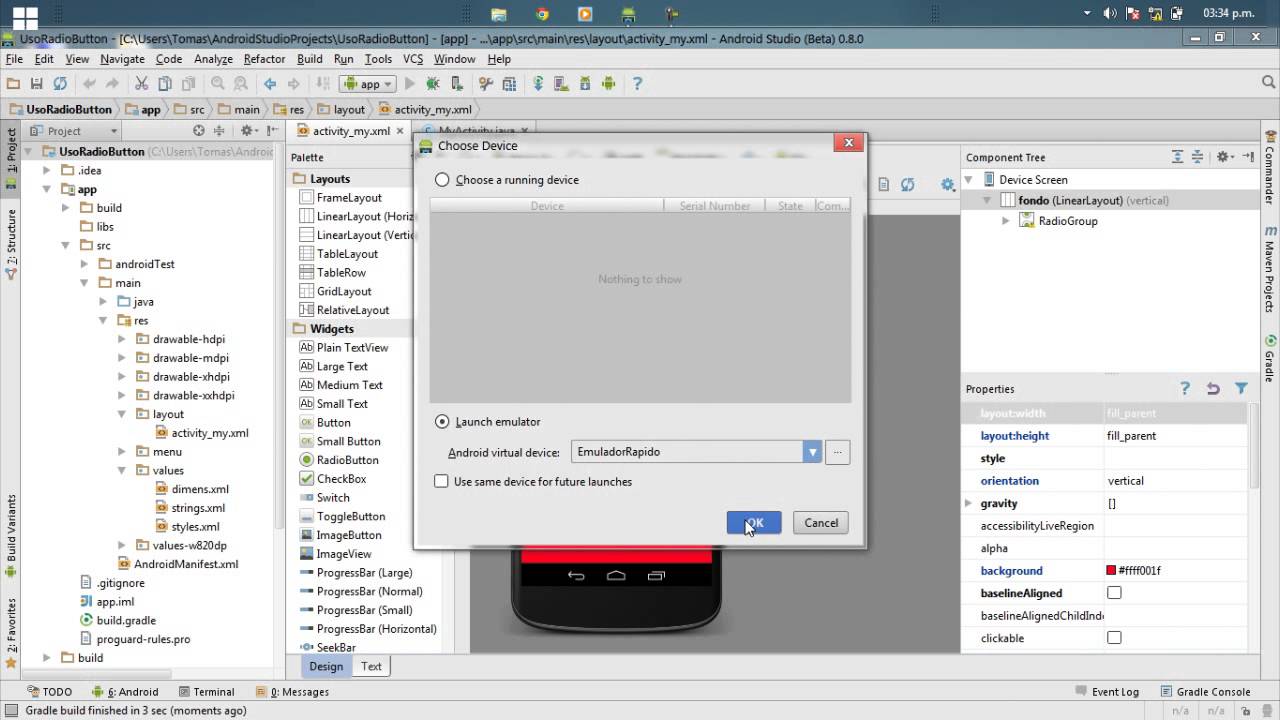Expand the .idea folder
The height and width of the screenshot is (720, 1280).
coord(46,170)
